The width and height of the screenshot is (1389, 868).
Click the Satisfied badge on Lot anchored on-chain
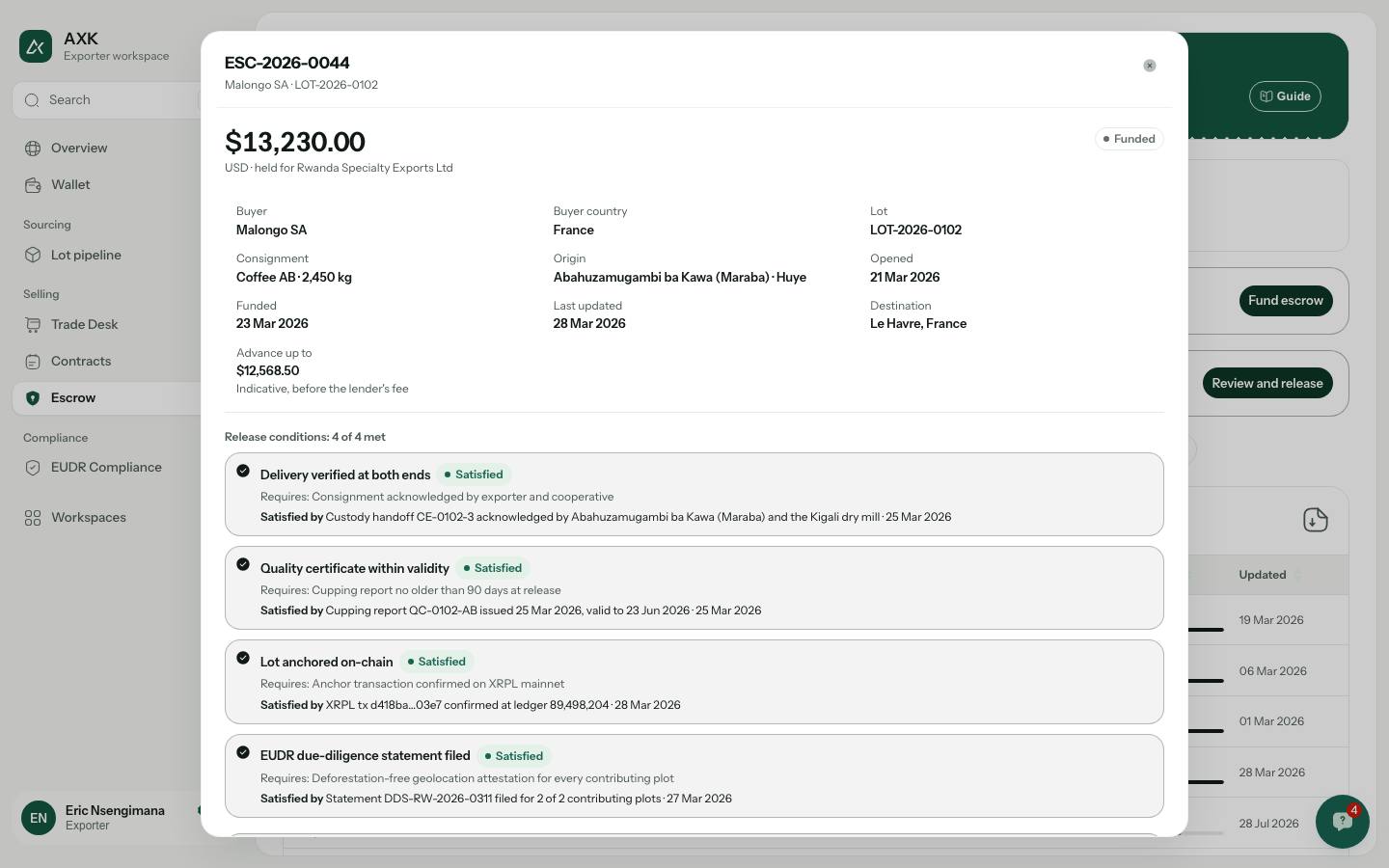(437, 662)
